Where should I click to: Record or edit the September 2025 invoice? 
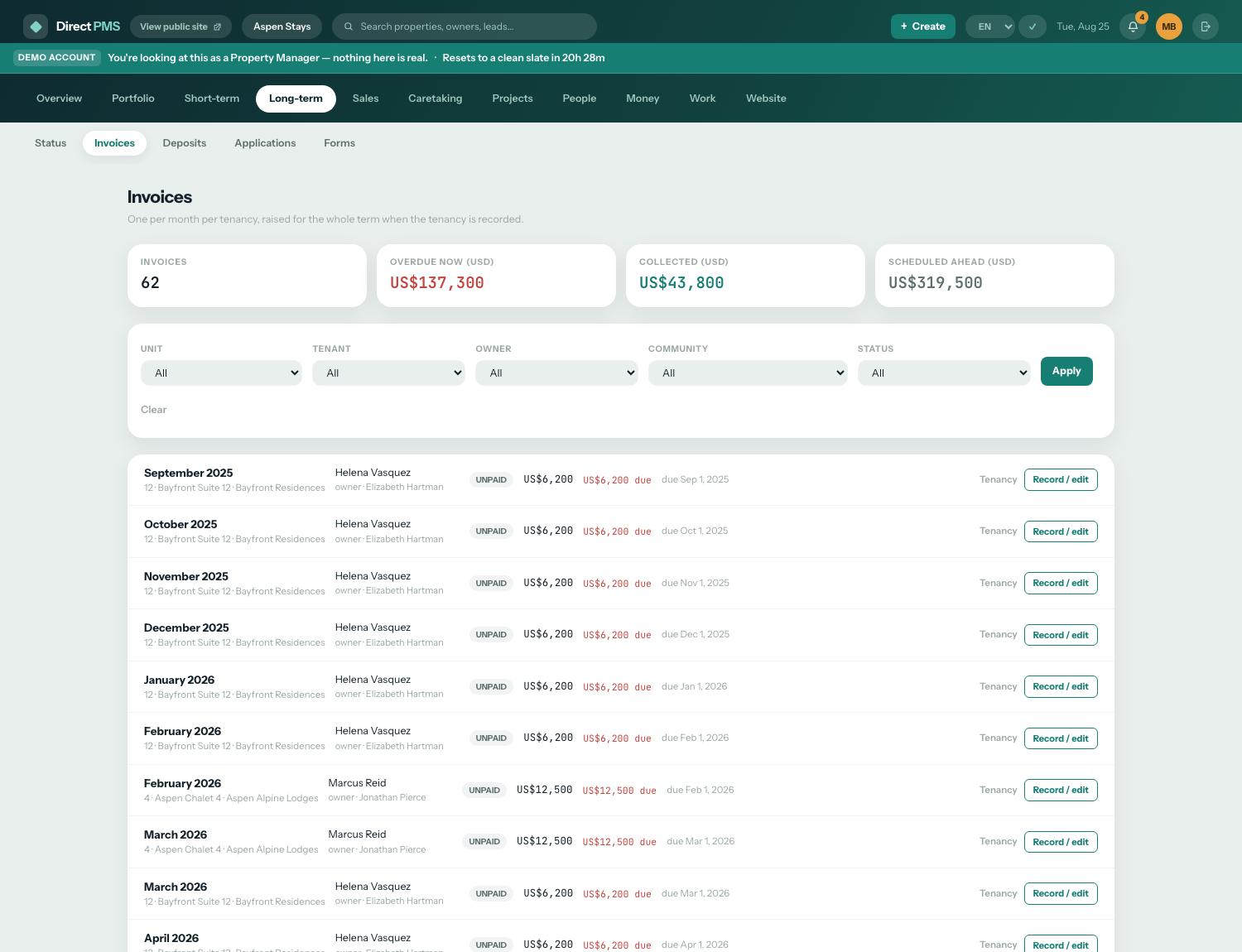click(1061, 479)
